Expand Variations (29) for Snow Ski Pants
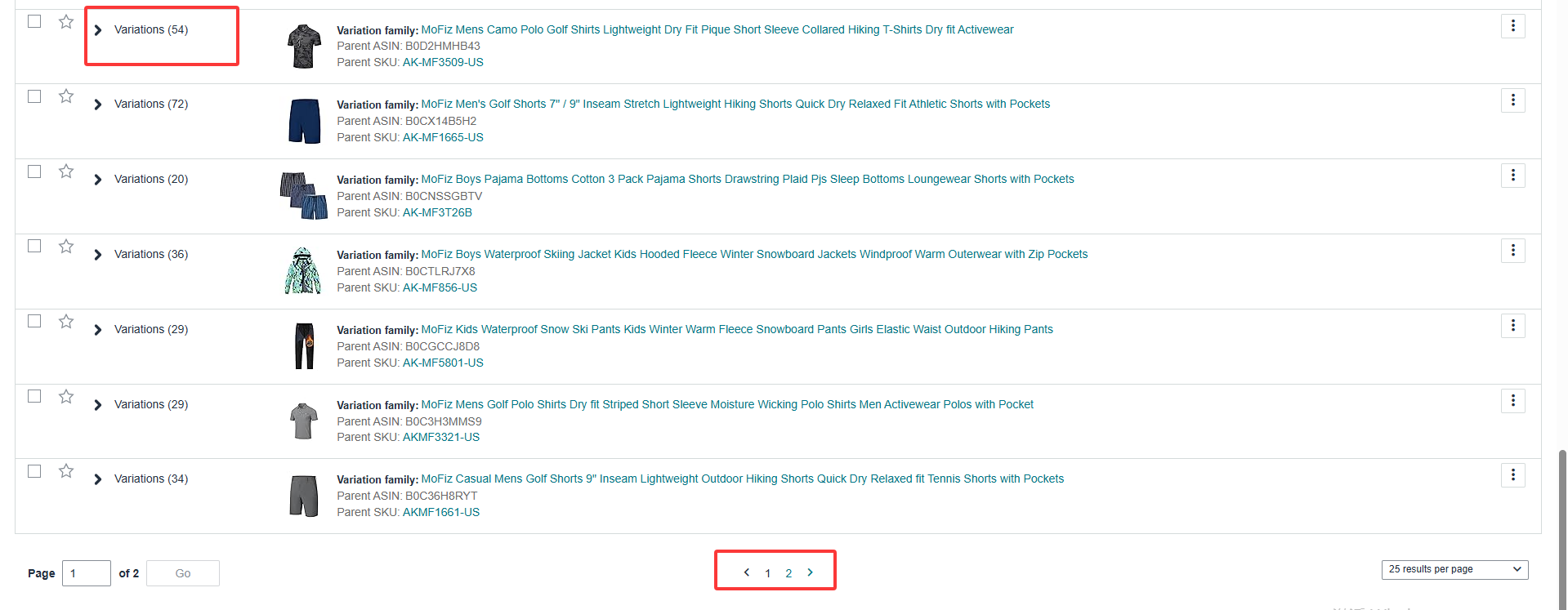The width and height of the screenshot is (1568, 610). 98,330
